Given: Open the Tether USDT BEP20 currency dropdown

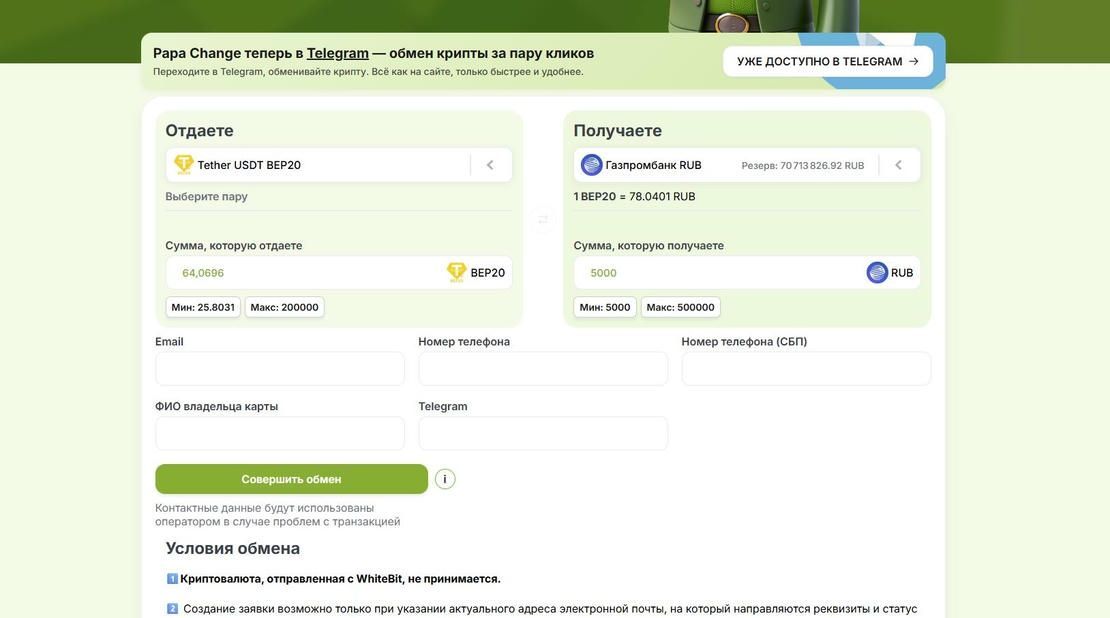Looking at the screenshot, I should (x=320, y=165).
